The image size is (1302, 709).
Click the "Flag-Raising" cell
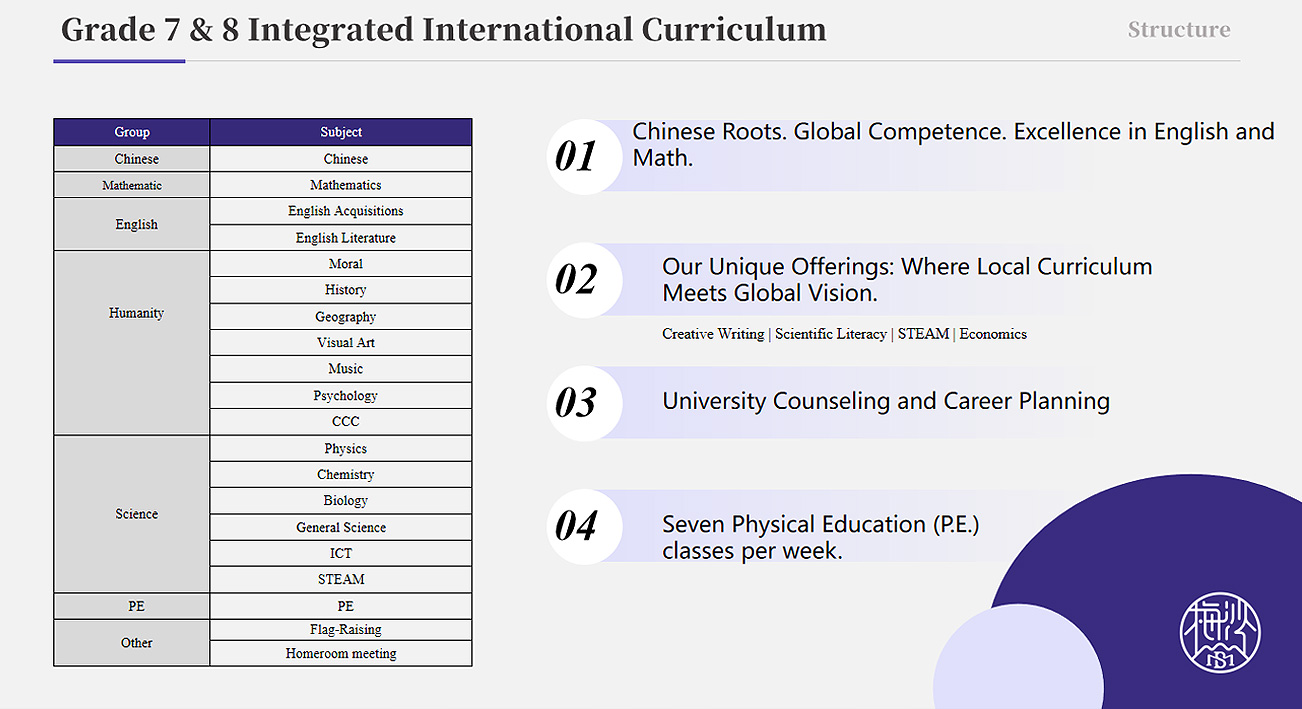341,630
